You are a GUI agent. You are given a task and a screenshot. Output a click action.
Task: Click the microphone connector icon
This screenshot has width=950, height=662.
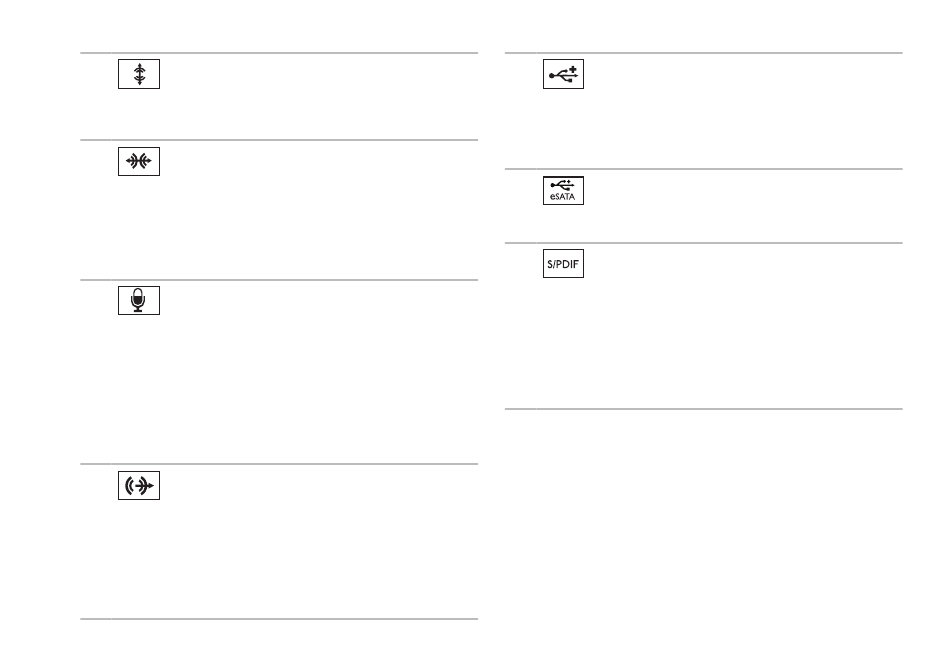[139, 300]
